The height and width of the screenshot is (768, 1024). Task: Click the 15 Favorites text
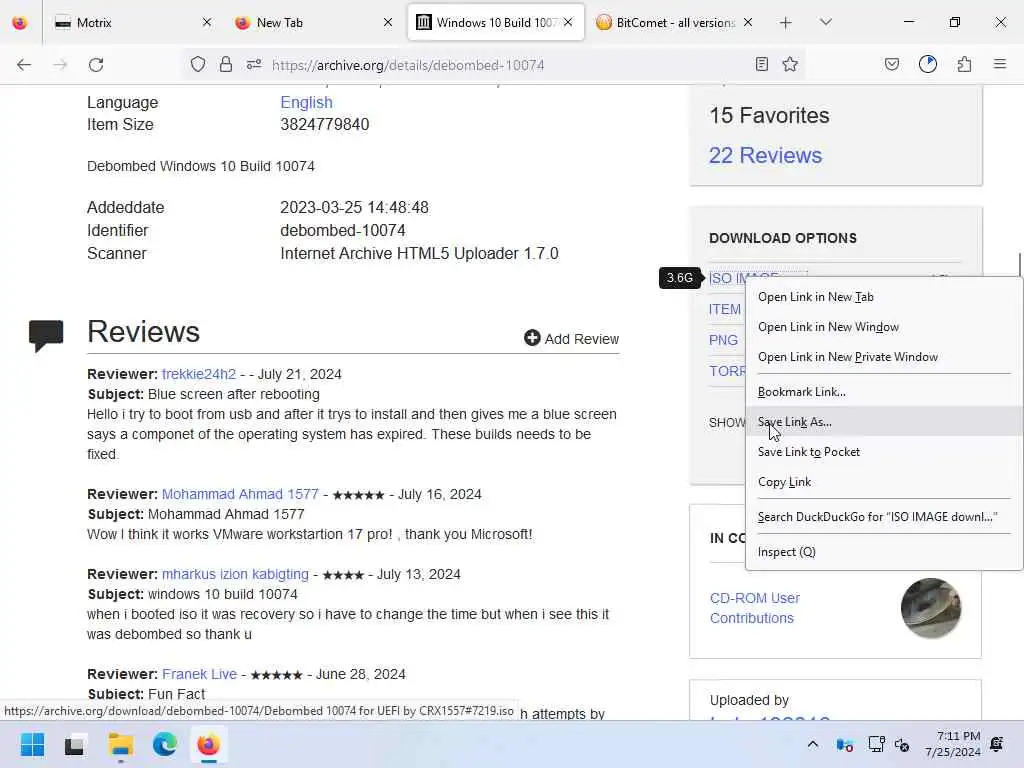pos(769,116)
